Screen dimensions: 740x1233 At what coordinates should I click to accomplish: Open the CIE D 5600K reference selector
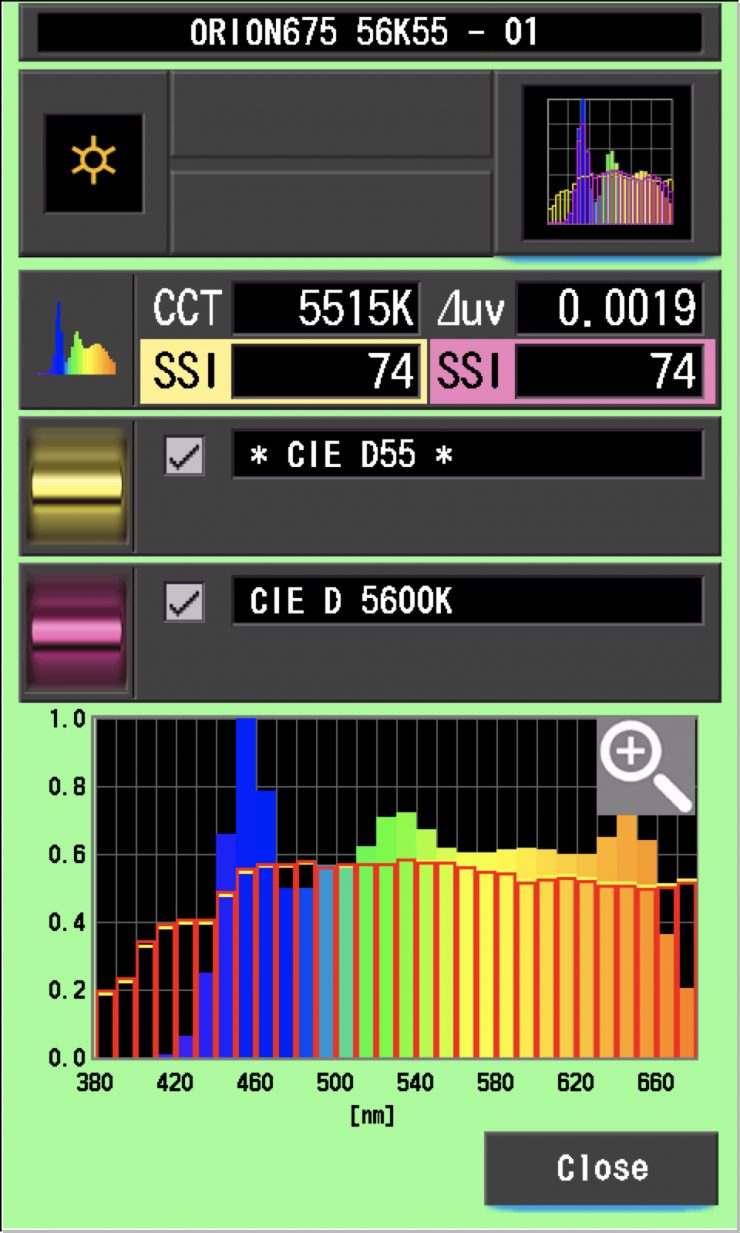(x=467, y=601)
